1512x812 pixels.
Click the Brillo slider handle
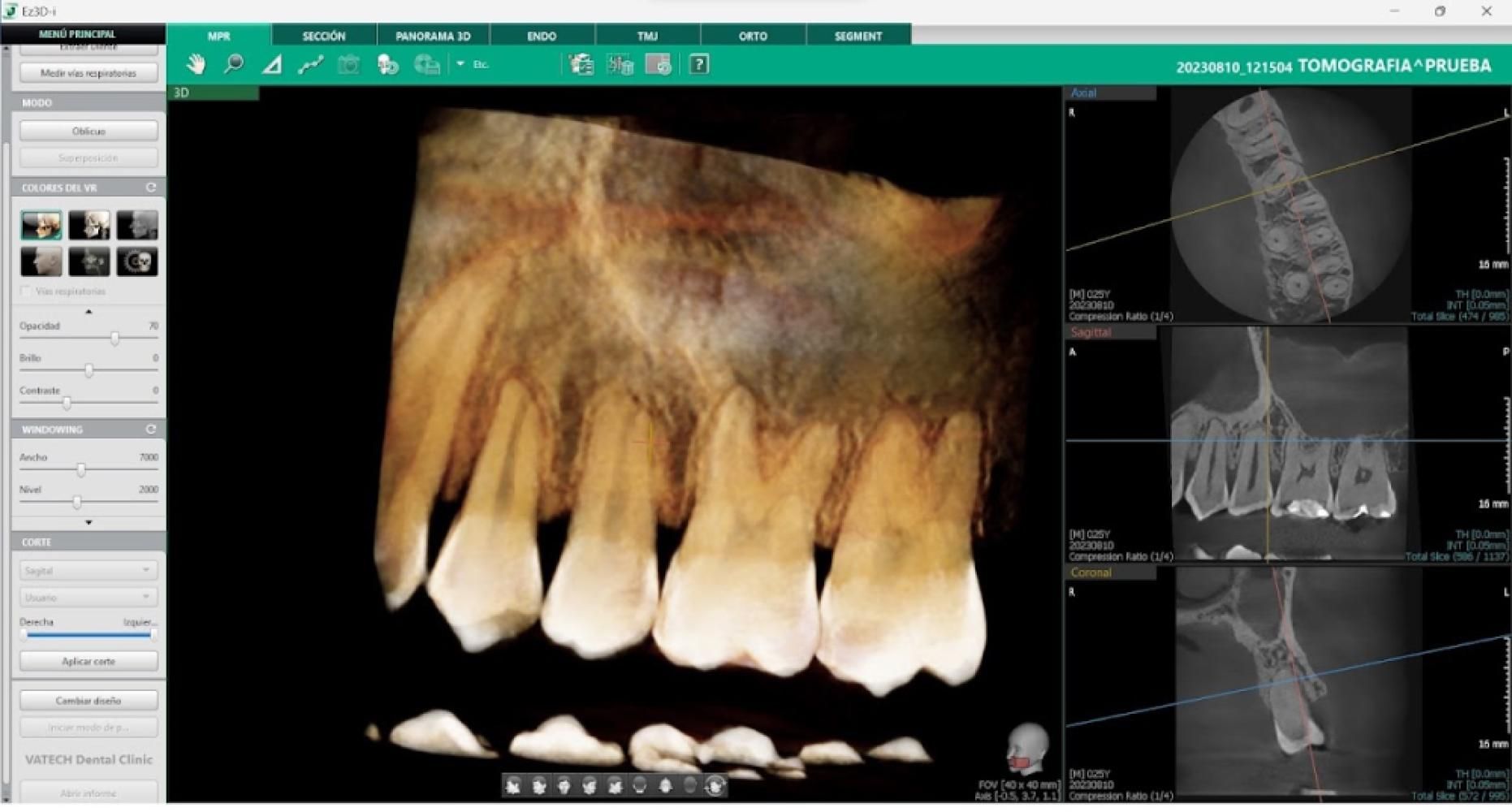click(89, 370)
